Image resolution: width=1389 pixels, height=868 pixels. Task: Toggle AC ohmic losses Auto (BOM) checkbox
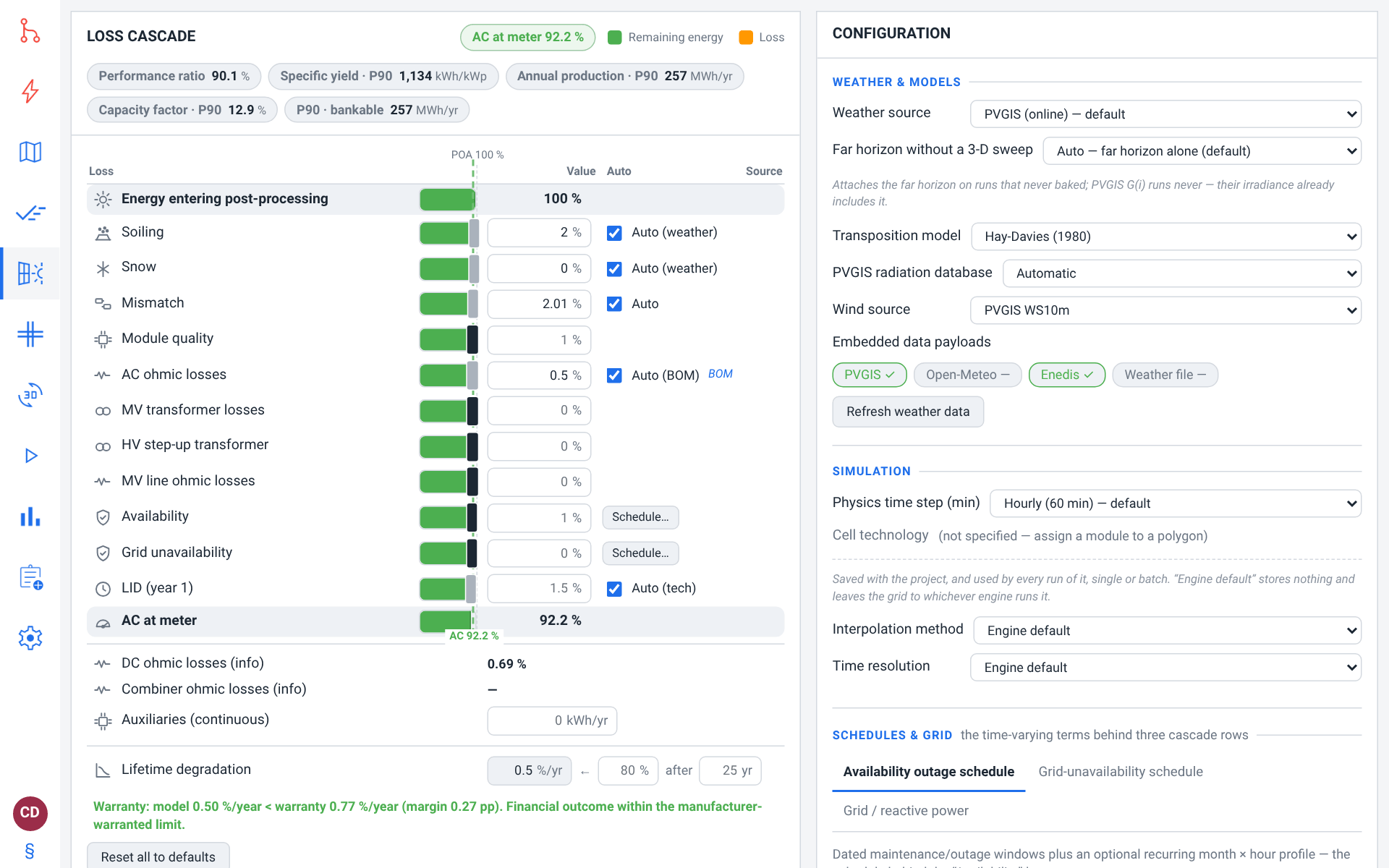coord(614,375)
